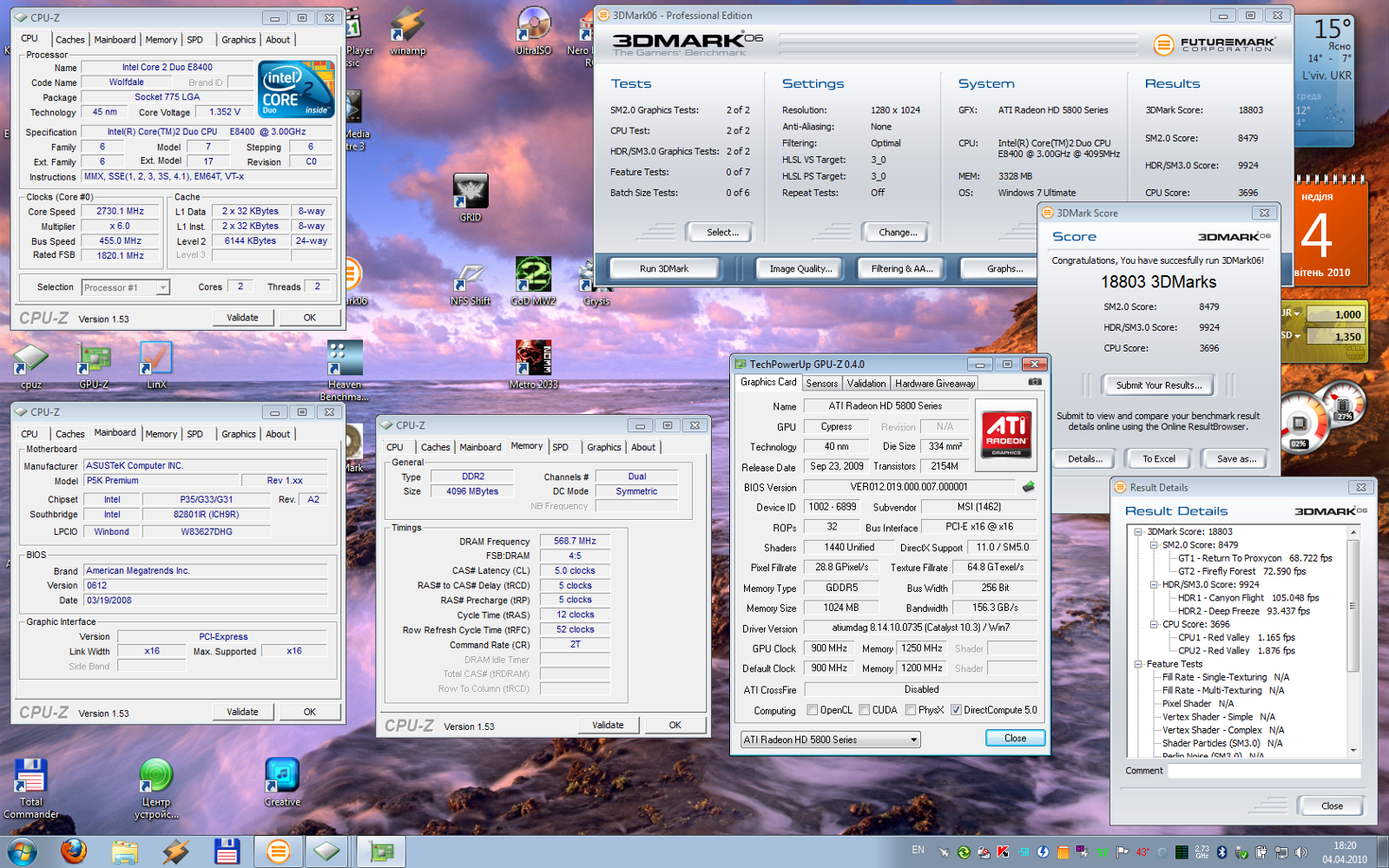This screenshot has width=1389, height=868.
Task: Open Windows Explorer from the taskbar
Action: (x=124, y=852)
